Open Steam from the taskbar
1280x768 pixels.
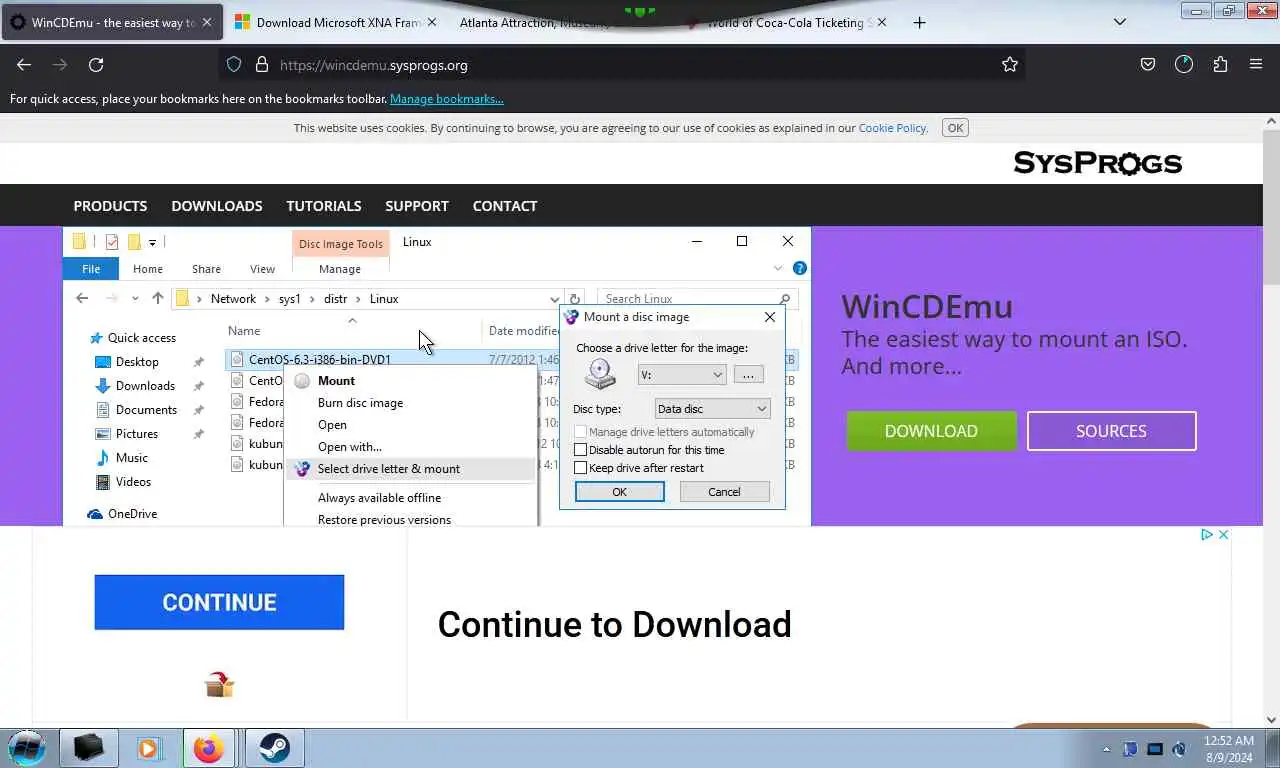pyautogui.click(x=274, y=748)
